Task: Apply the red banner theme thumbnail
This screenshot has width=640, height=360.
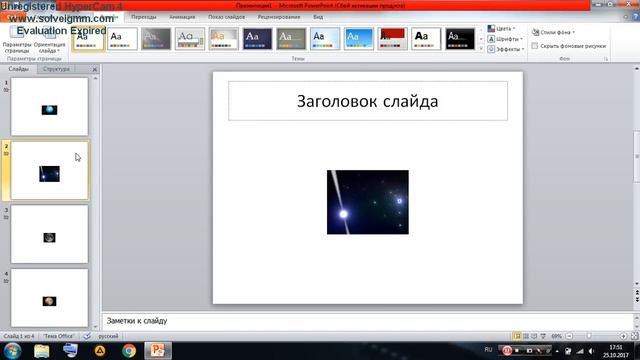Action: pos(392,39)
